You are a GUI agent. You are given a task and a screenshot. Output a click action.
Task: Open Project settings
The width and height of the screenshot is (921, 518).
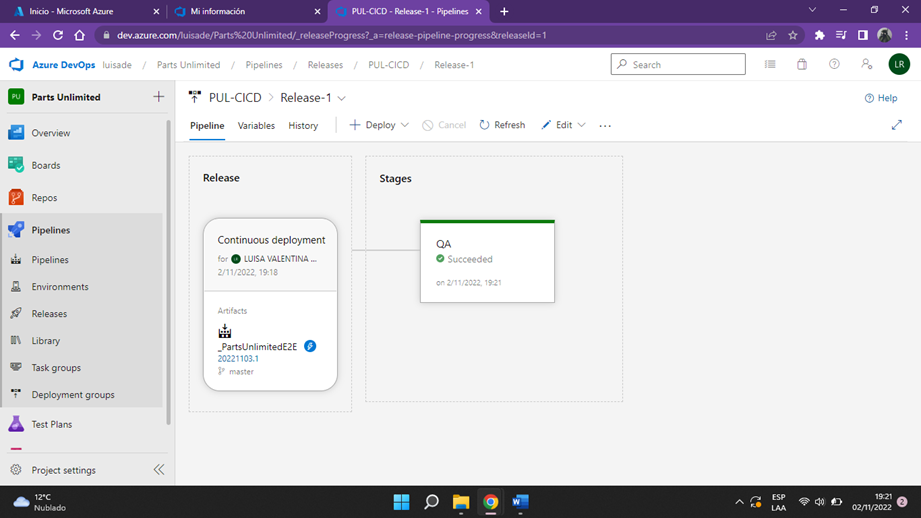[x=63, y=470]
